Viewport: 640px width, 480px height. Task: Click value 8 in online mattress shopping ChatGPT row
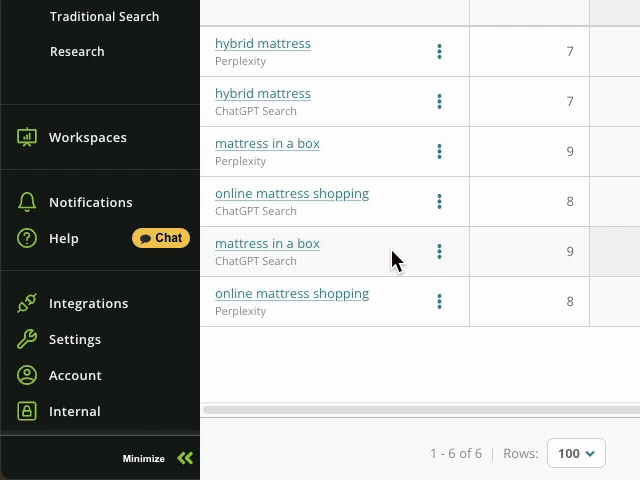tap(570, 202)
